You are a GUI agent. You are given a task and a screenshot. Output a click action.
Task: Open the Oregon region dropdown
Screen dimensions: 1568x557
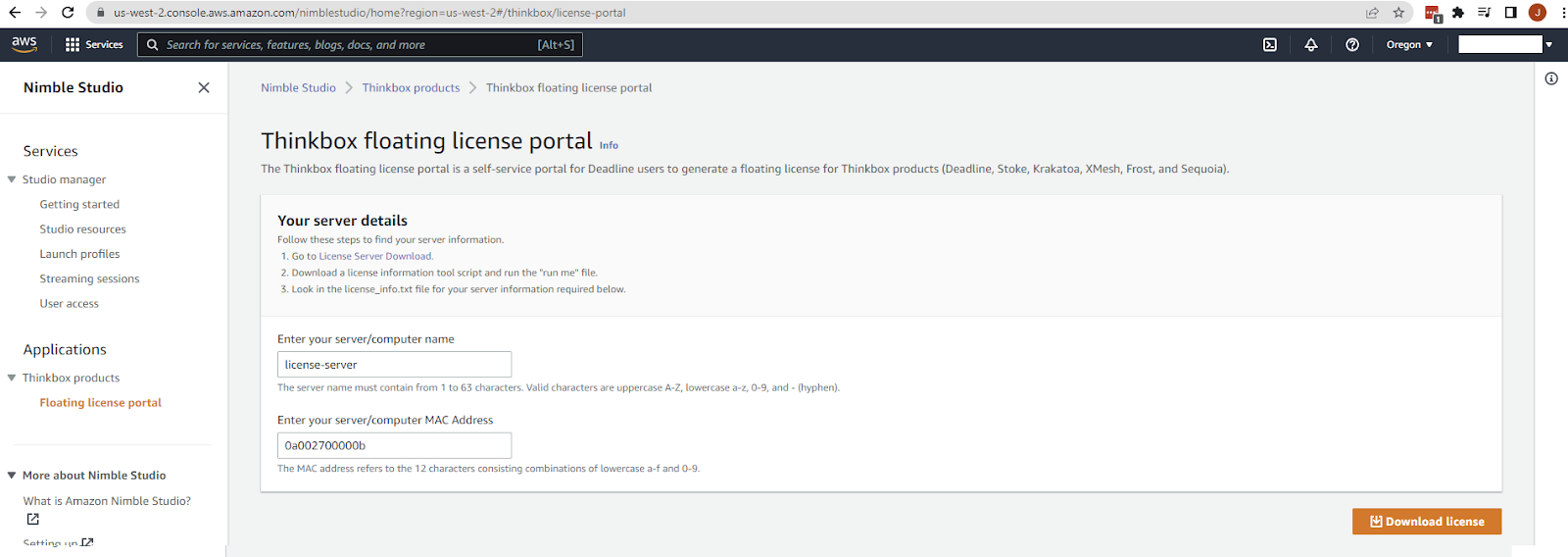point(1409,45)
